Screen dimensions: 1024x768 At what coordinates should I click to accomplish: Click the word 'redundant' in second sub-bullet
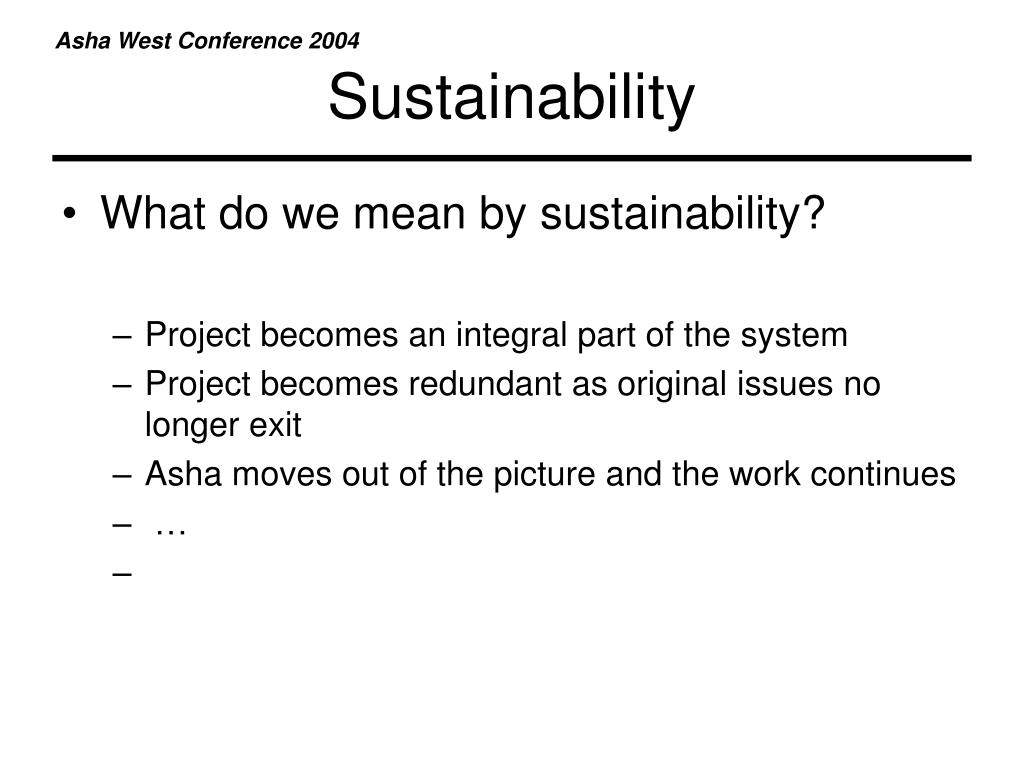click(x=485, y=384)
